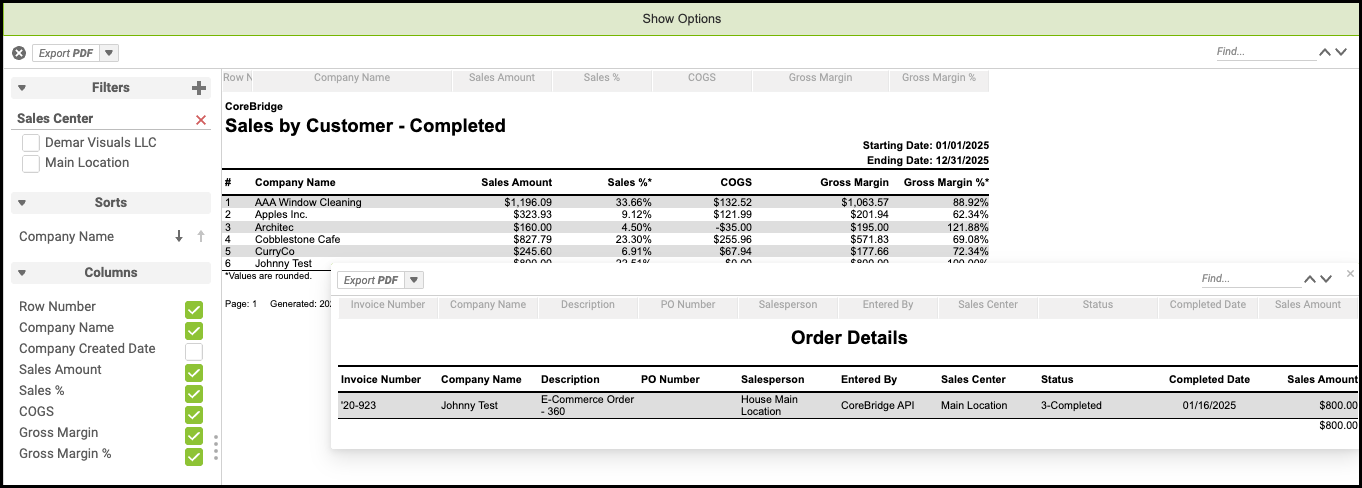Select the Johnny Test row in the sales report
Viewport: 1362px width, 488px height.
pos(605,263)
